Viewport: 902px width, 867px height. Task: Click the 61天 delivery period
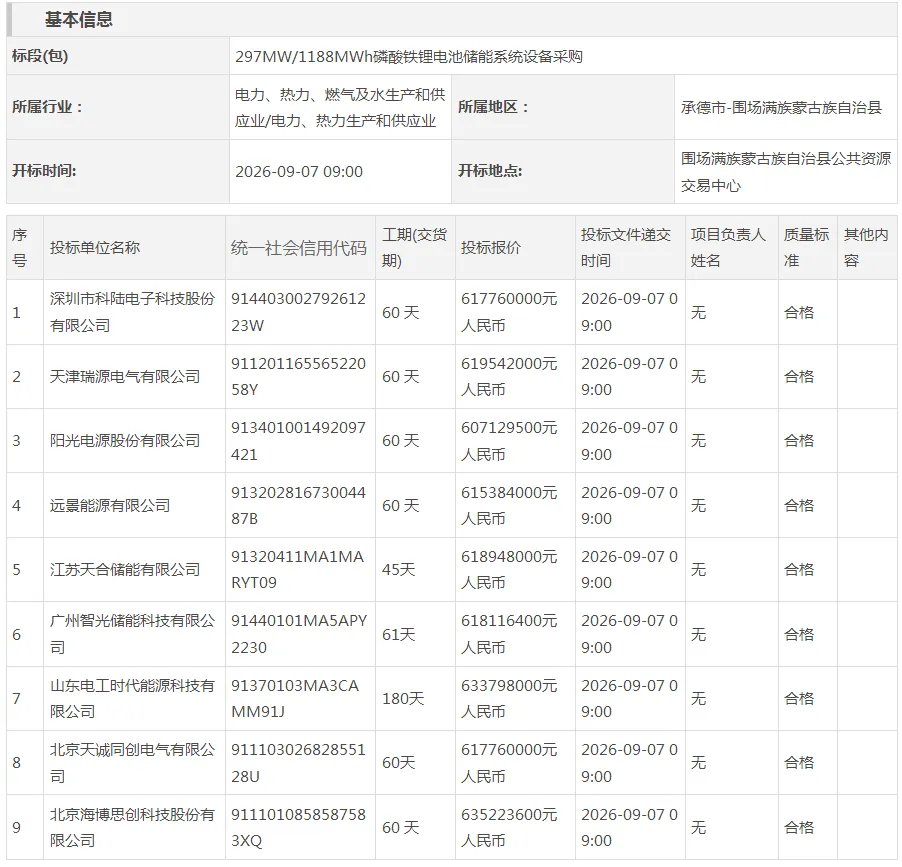pyautogui.click(x=399, y=635)
